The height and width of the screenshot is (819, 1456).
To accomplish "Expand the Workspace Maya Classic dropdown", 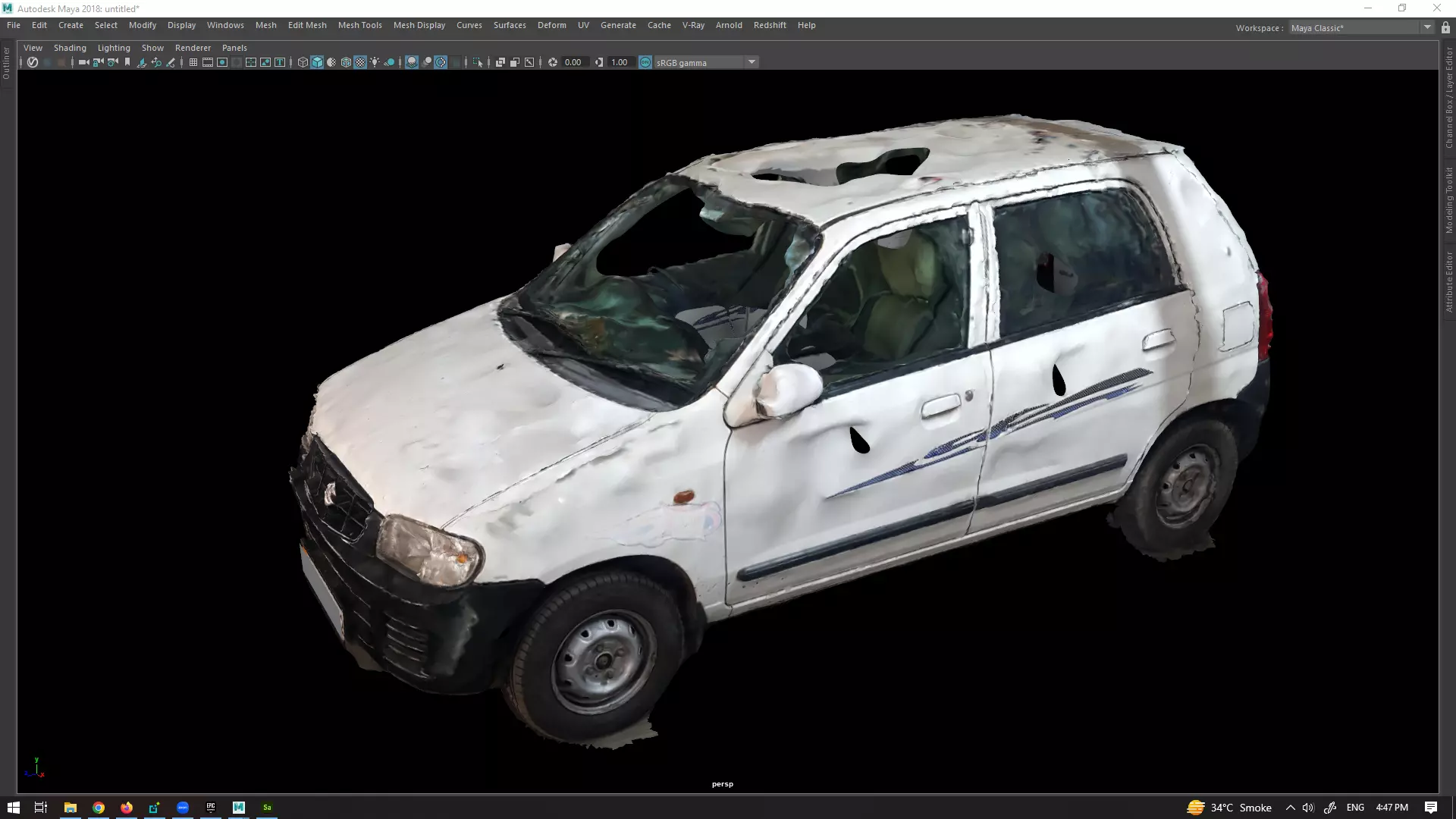I will 1427,27.
